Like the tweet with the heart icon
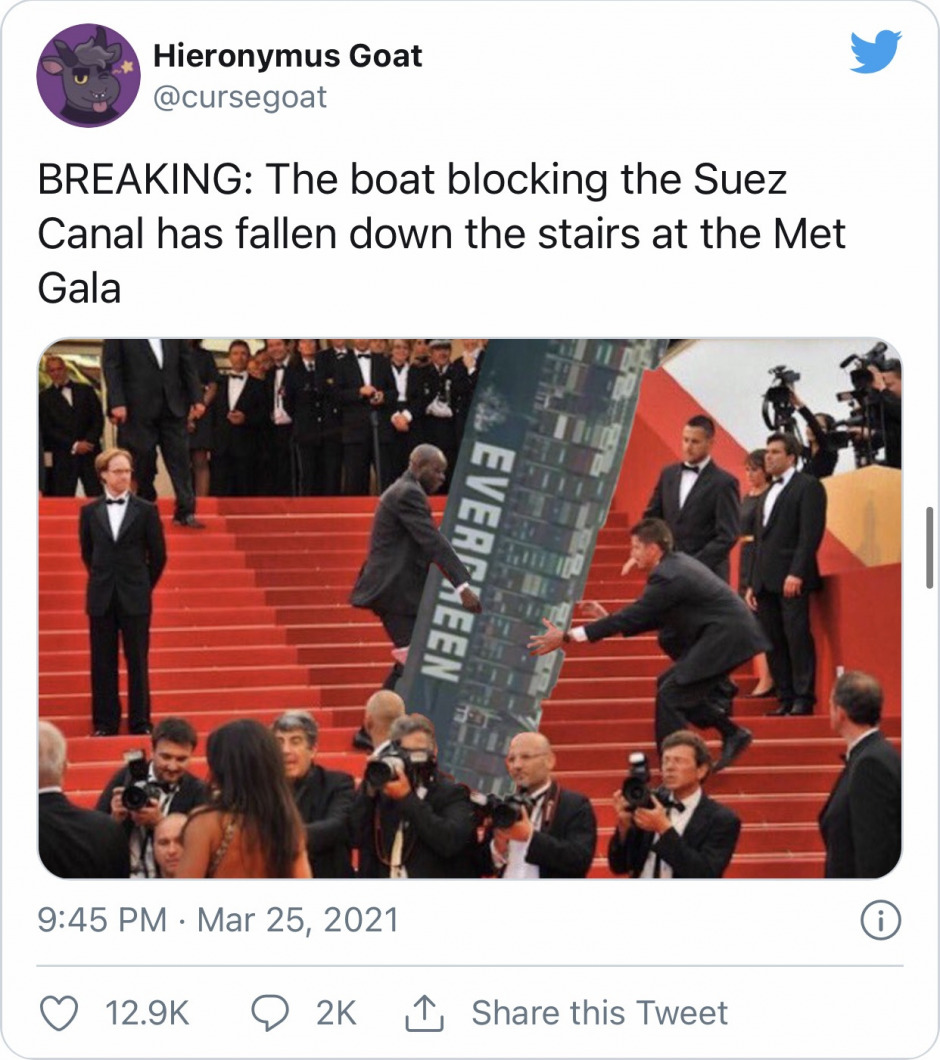Screen dimensions: 940x1060 [58, 1013]
